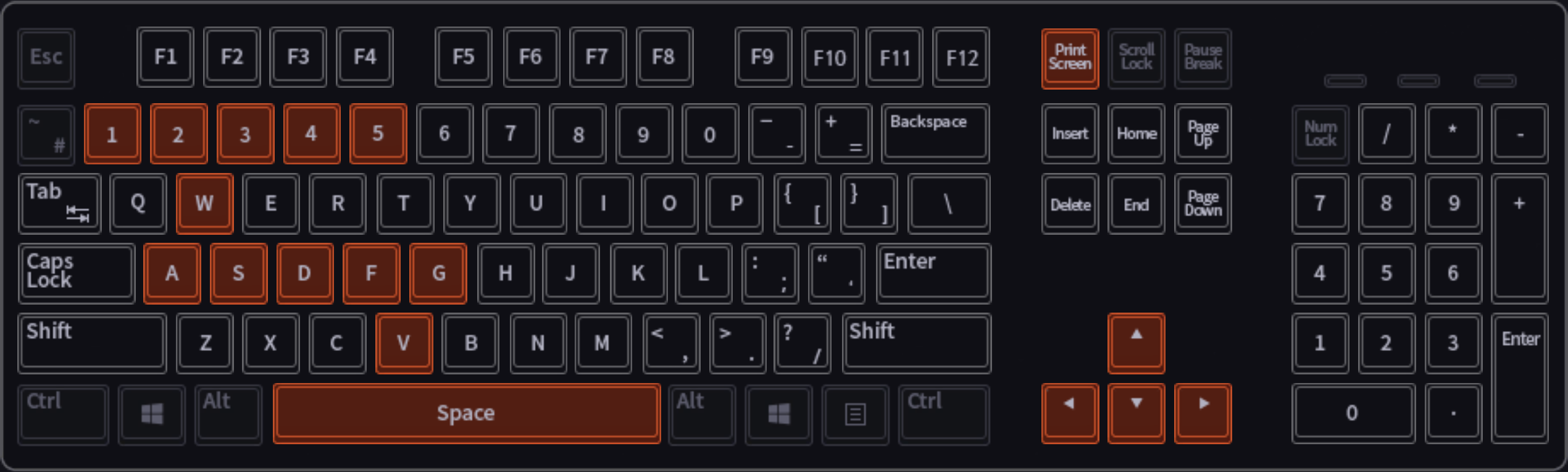Click the left Windows logo key
1568x472 pixels.
point(152,414)
